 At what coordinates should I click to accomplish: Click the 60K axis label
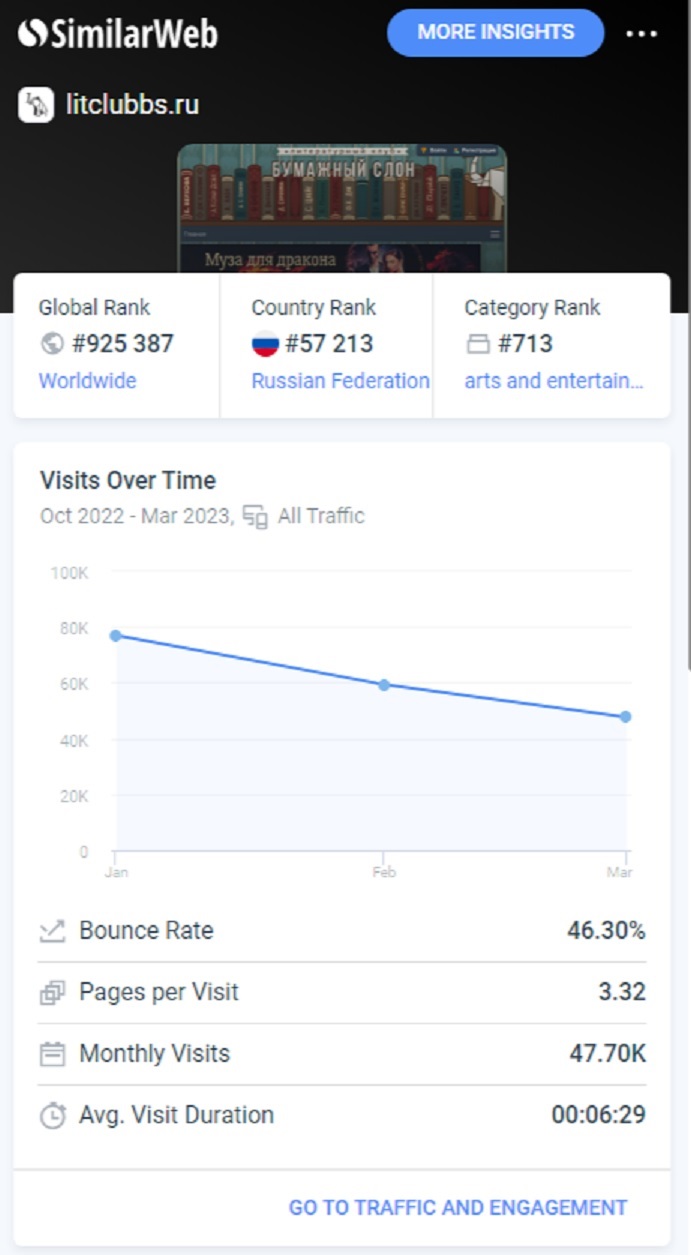tap(73, 685)
